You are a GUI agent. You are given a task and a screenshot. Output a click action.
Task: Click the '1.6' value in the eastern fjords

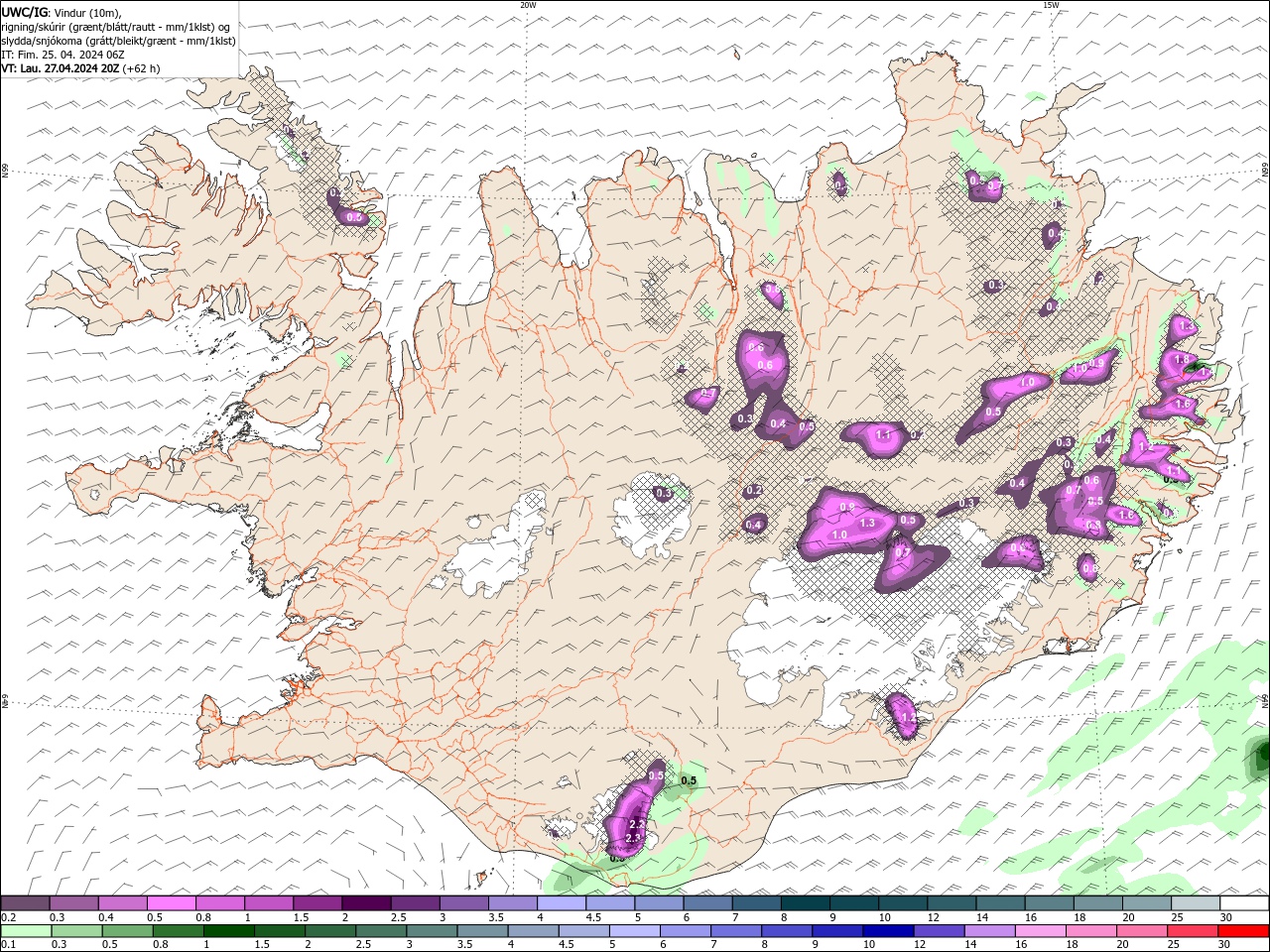(x=1183, y=405)
